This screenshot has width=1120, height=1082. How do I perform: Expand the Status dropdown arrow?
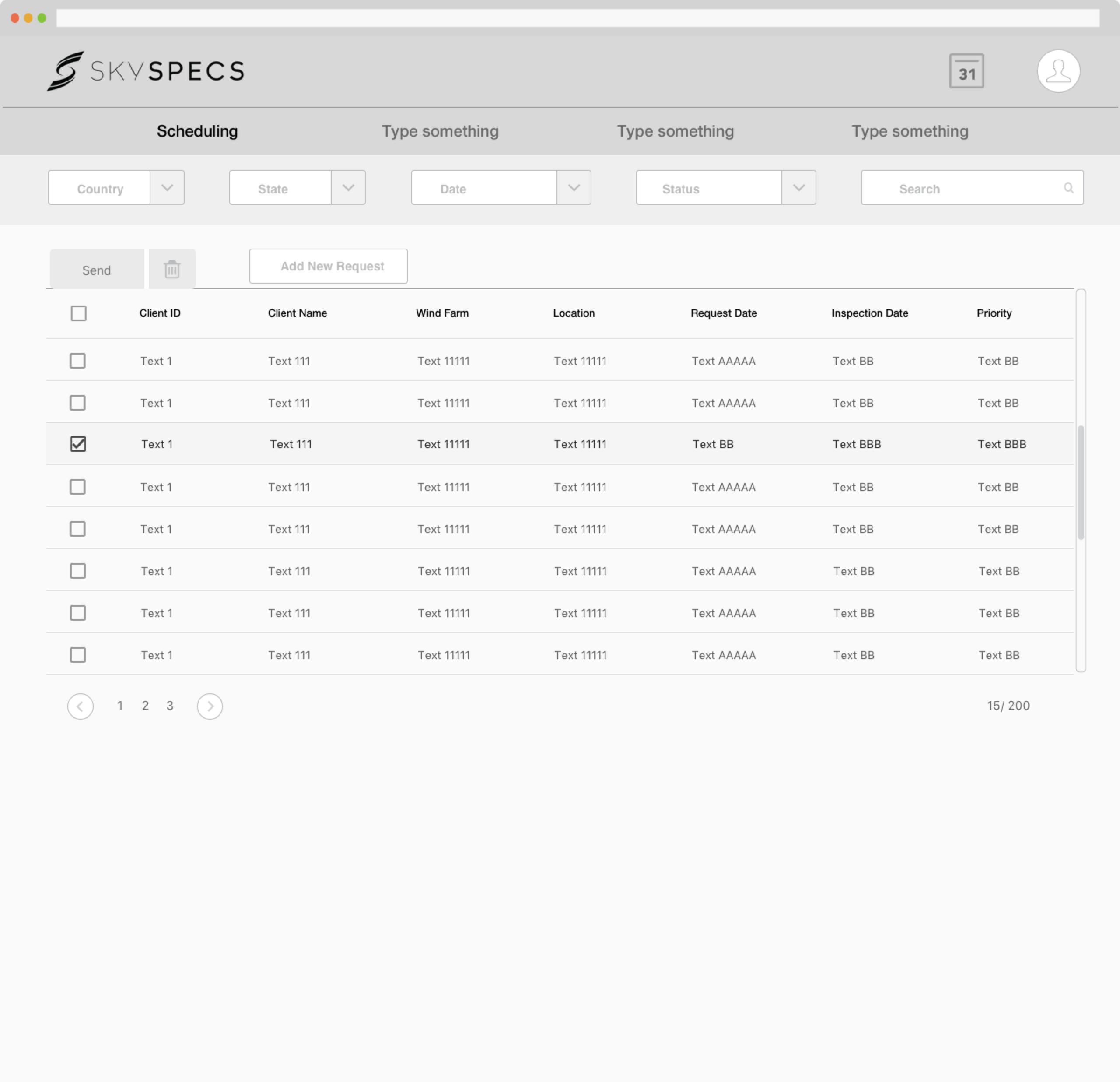(799, 187)
